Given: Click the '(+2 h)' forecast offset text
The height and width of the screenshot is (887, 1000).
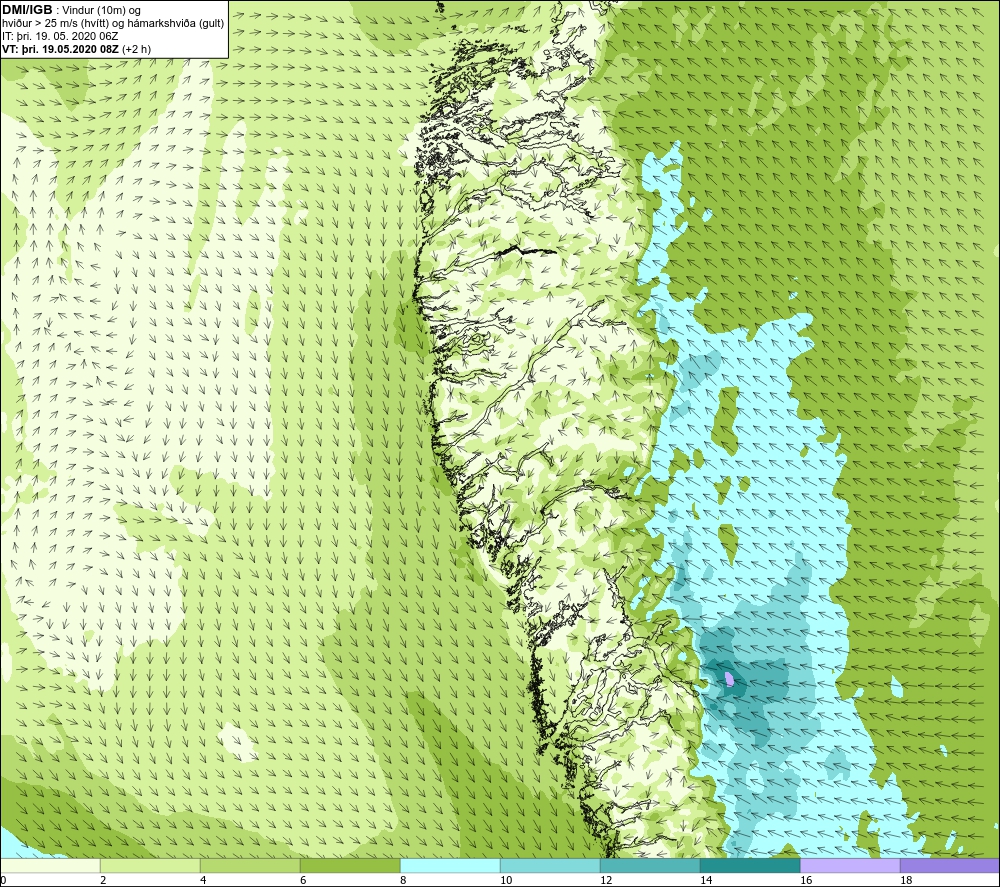Looking at the screenshot, I should (136, 49).
